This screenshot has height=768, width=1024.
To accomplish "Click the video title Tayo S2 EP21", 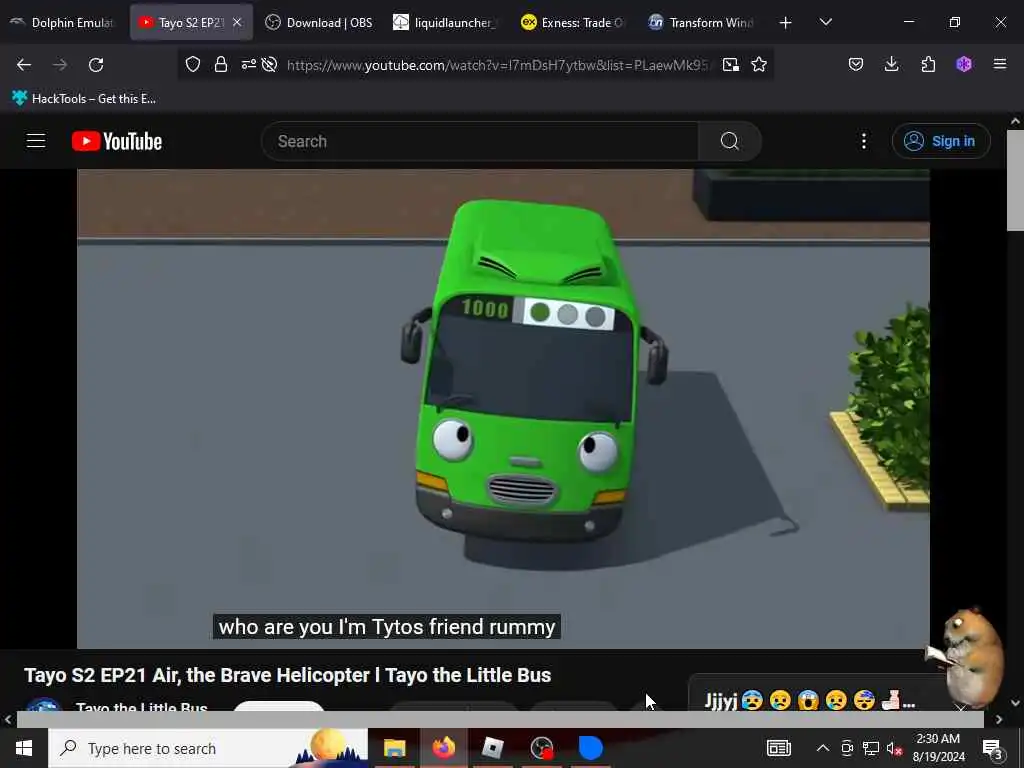I will pos(287,675).
